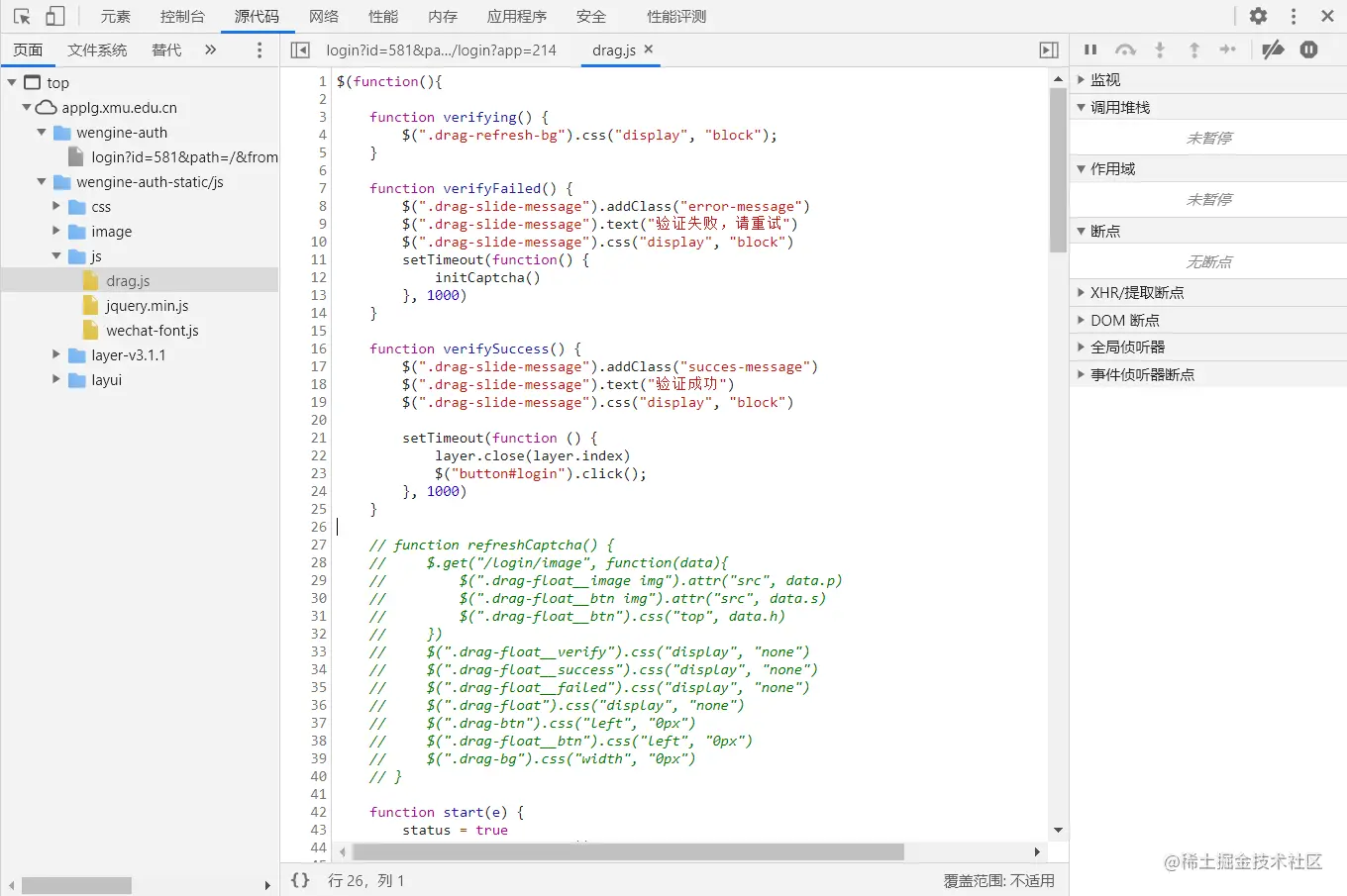Click the 覆盖范围: 不适用 status text
1347x896 pixels.
point(998,880)
